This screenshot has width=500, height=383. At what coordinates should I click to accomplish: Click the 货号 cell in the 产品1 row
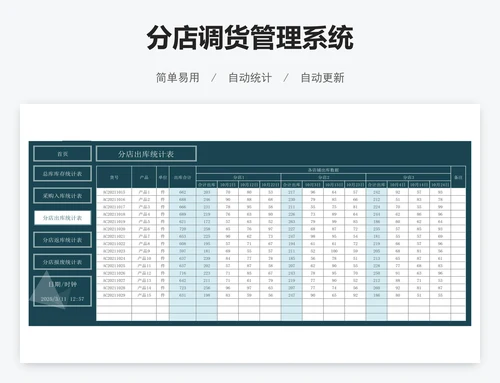(x=114, y=192)
